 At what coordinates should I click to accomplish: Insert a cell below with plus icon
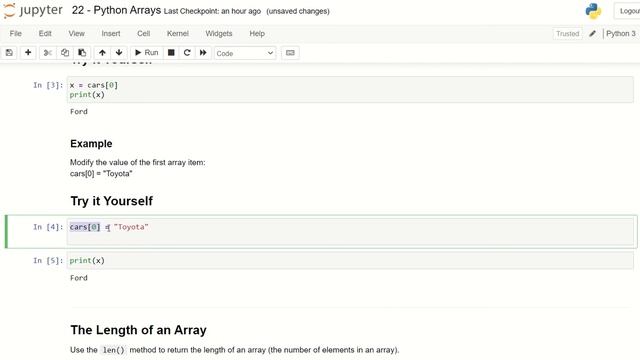(28, 53)
